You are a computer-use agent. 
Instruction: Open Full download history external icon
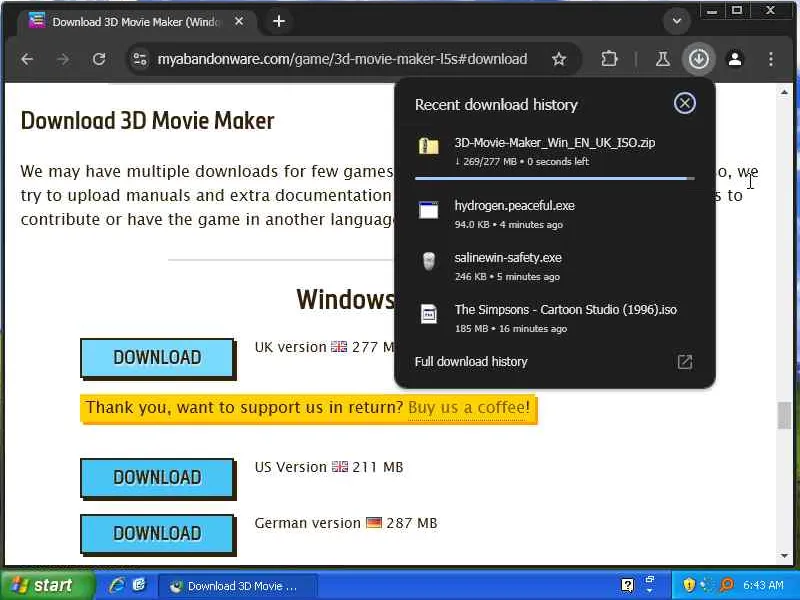[685, 362]
